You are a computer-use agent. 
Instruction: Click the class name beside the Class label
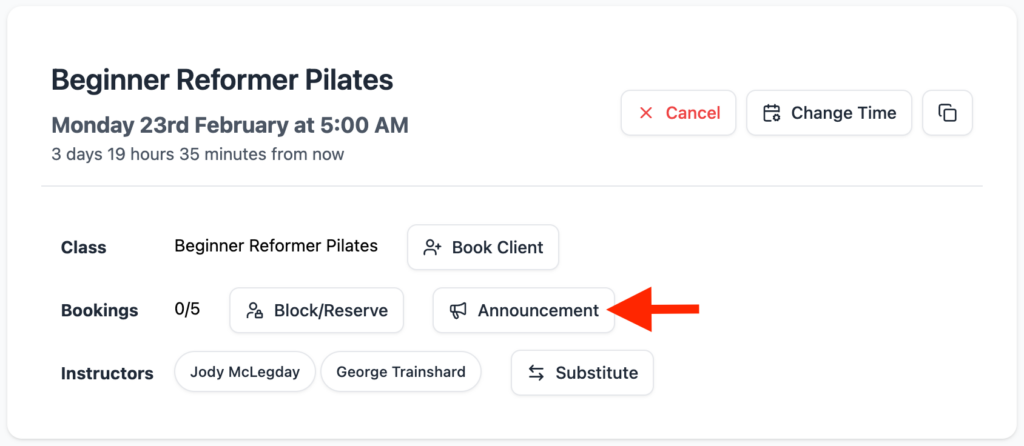(x=276, y=246)
